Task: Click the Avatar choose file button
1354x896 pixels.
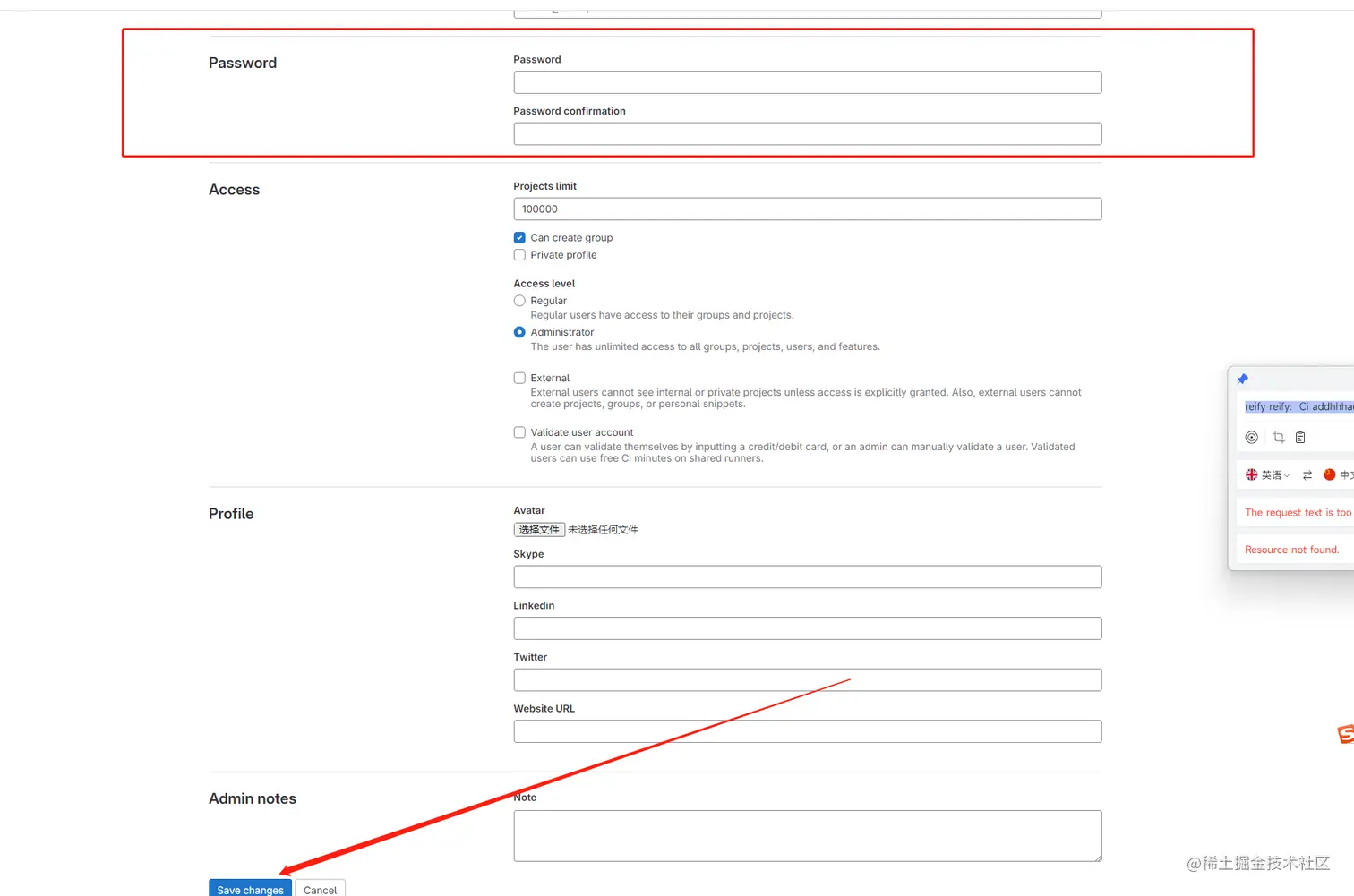Action: [539, 530]
